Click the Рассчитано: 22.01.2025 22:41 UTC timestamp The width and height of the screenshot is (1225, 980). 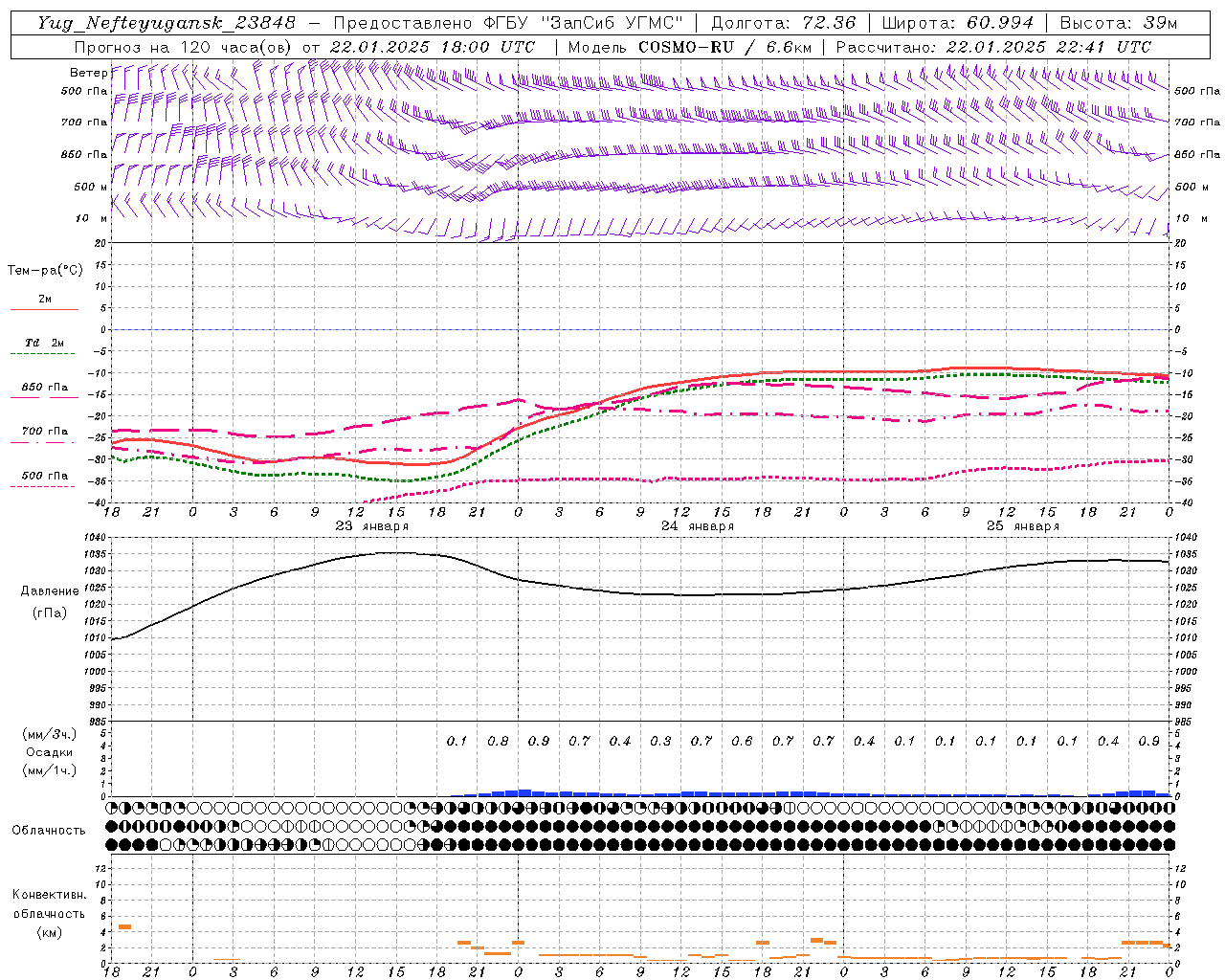point(993,47)
